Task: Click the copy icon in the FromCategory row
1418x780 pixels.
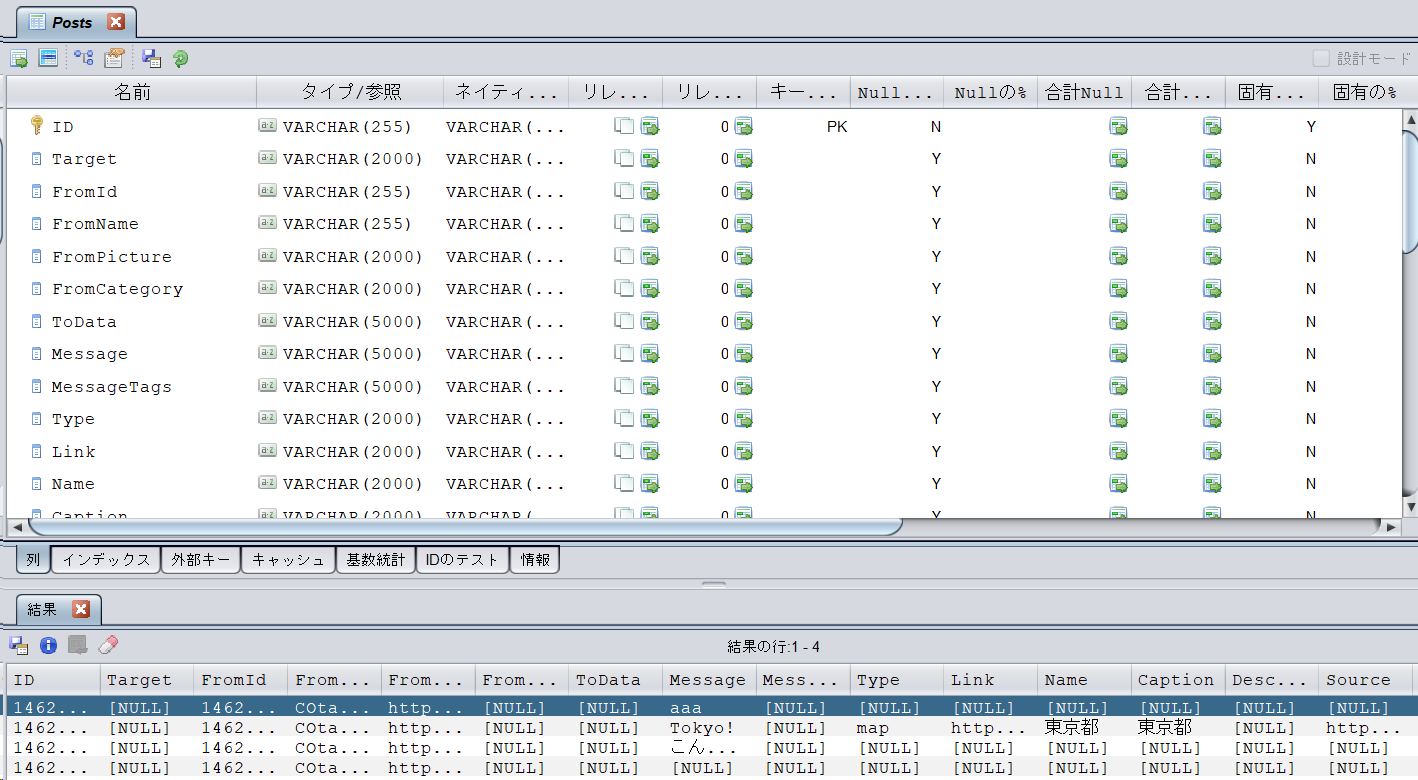Action: [x=624, y=289]
